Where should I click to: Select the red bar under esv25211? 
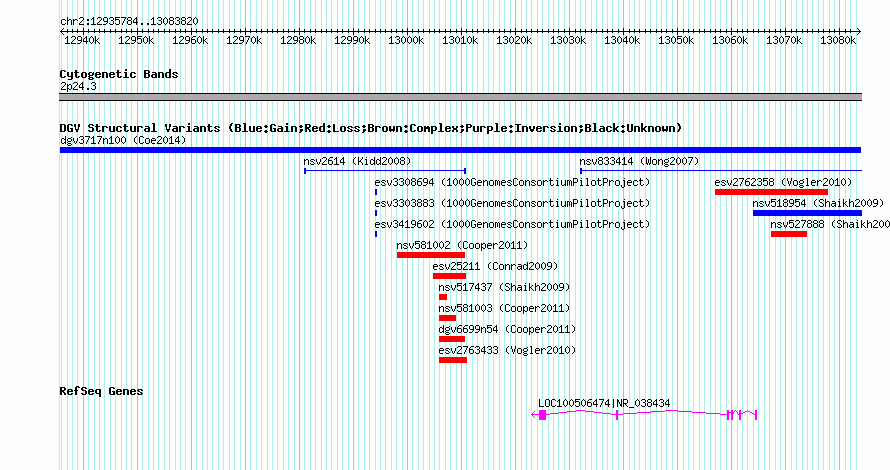tap(450, 276)
